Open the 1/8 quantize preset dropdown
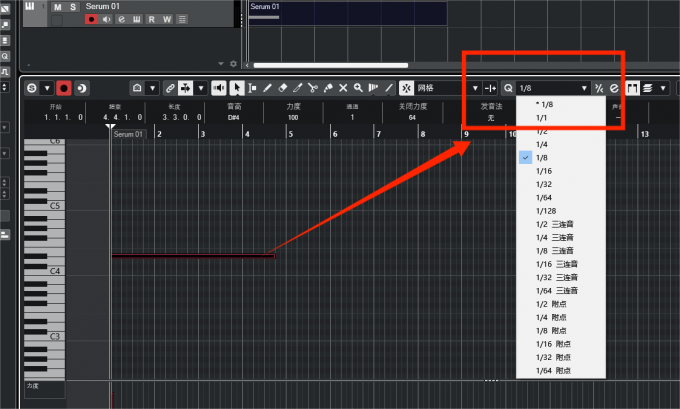Screen dimensions: 680x409 click(553, 88)
